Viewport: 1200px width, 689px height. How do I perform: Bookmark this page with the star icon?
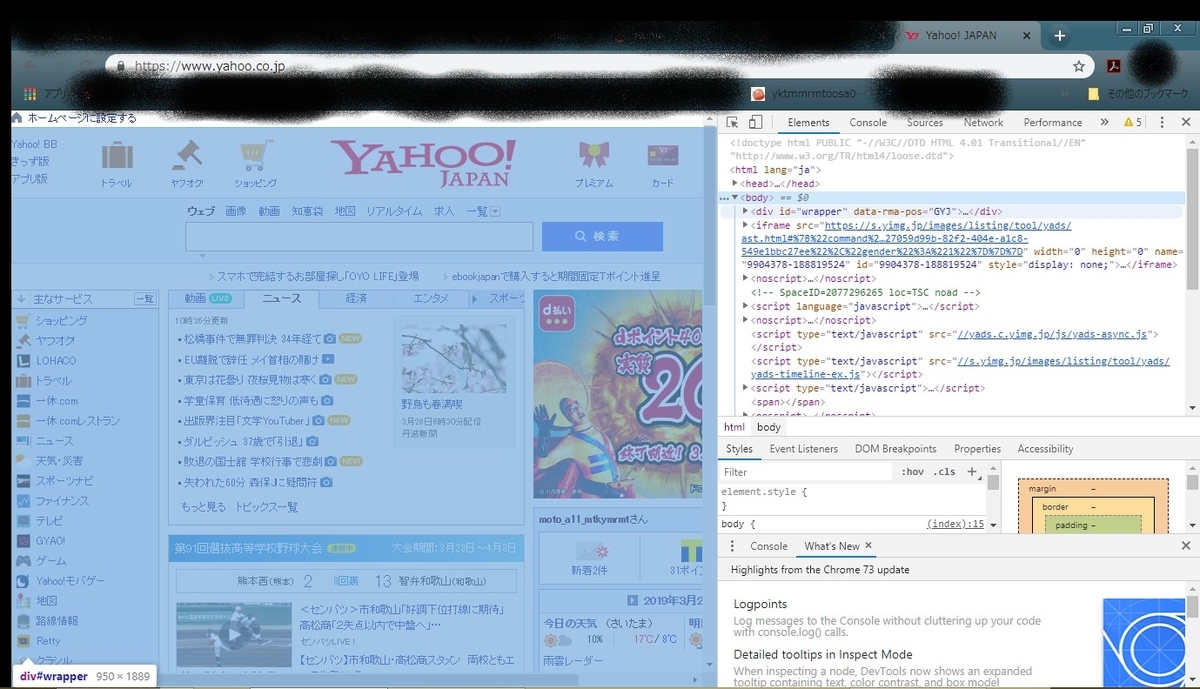point(1079,66)
